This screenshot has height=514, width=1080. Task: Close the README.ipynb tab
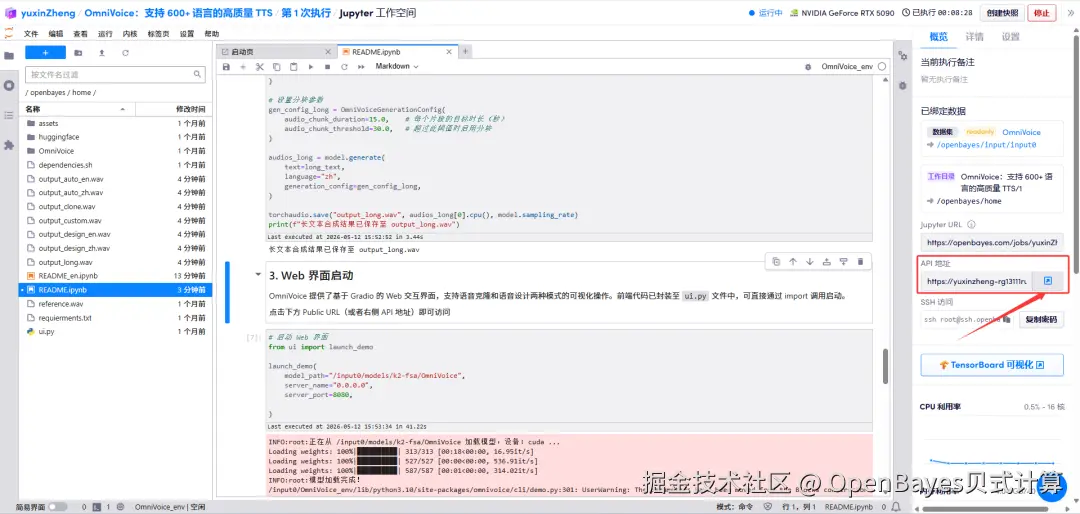pyautogui.click(x=450, y=52)
